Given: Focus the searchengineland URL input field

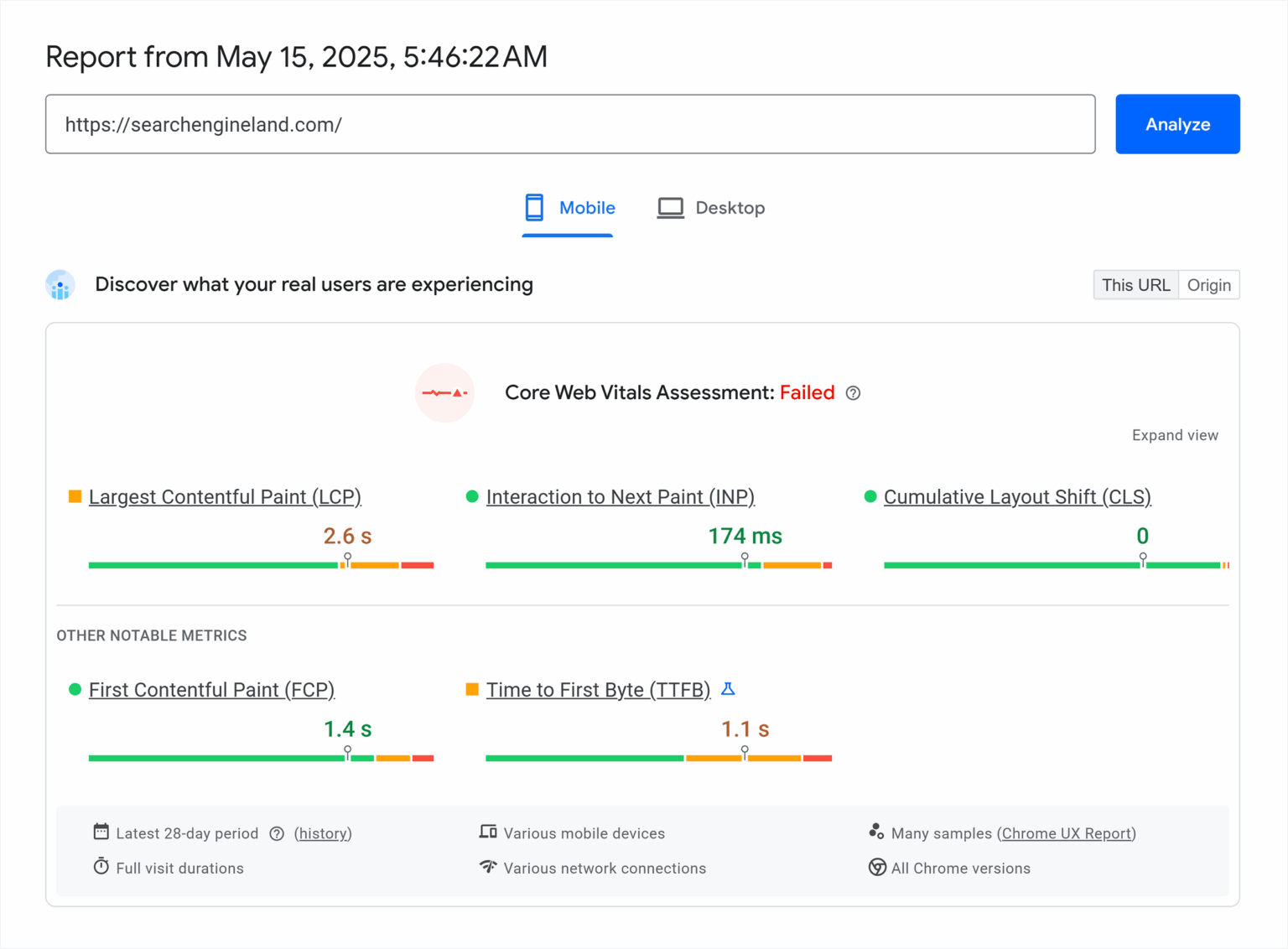Looking at the screenshot, I should [x=570, y=124].
